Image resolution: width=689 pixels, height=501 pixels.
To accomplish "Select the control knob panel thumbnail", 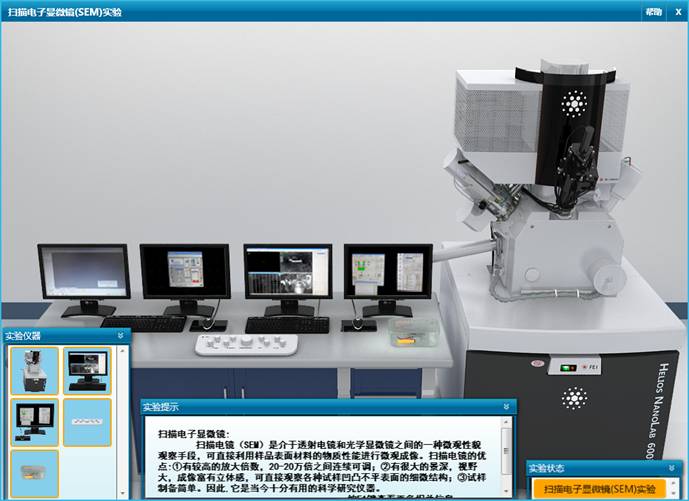I will coord(86,421).
